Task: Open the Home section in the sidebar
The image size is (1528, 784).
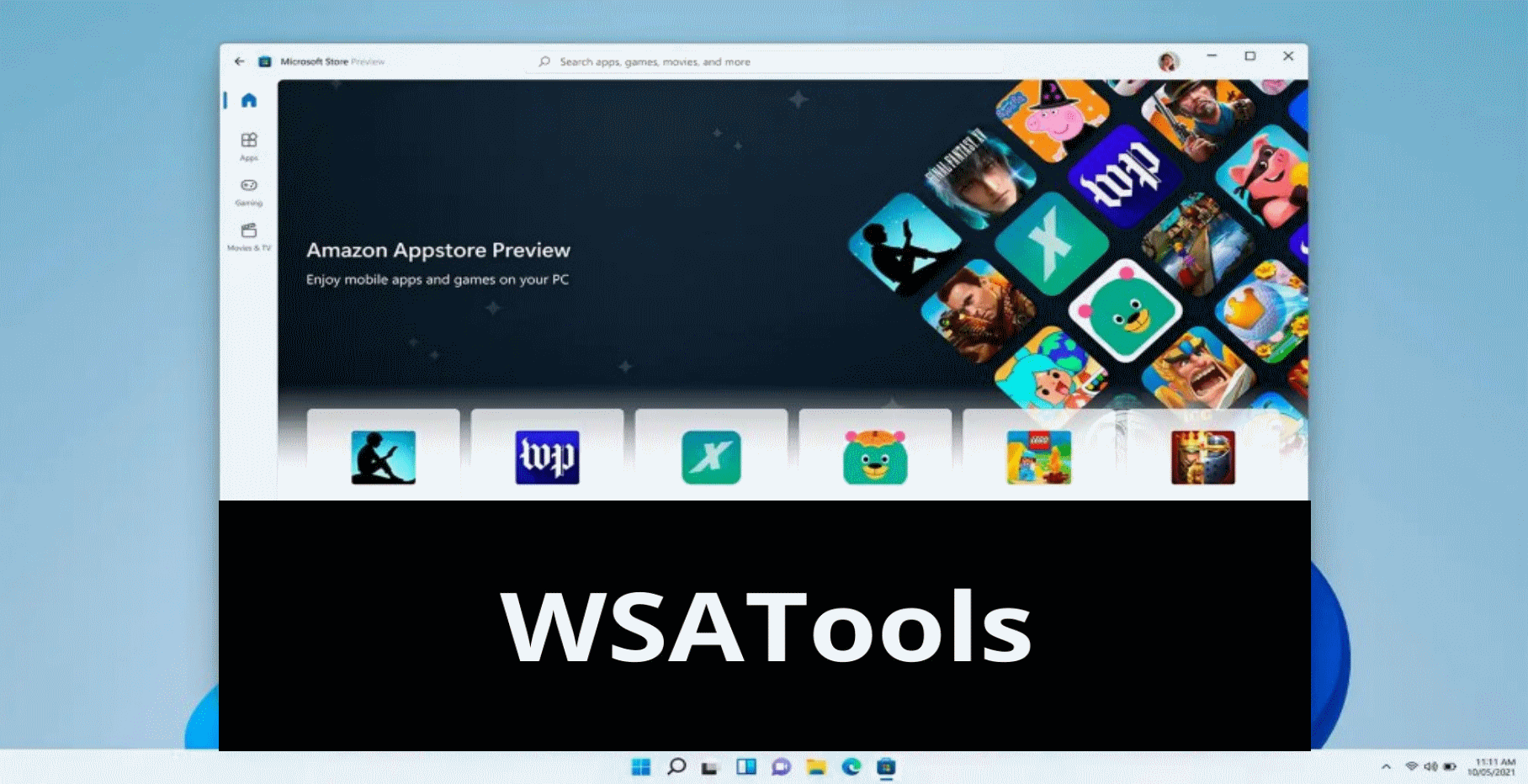Action: pyautogui.click(x=249, y=100)
